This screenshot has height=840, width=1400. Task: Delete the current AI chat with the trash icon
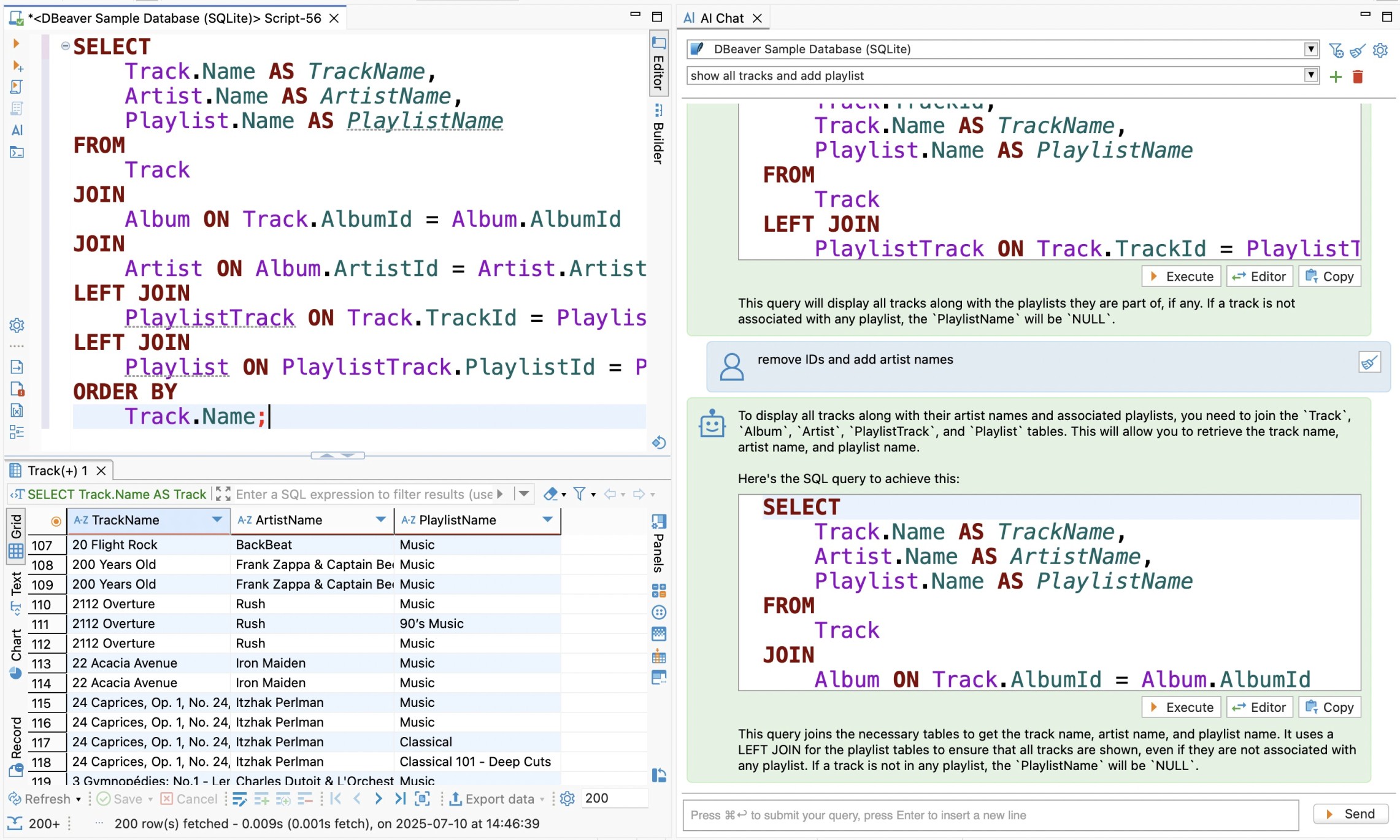tap(1358, 77)
